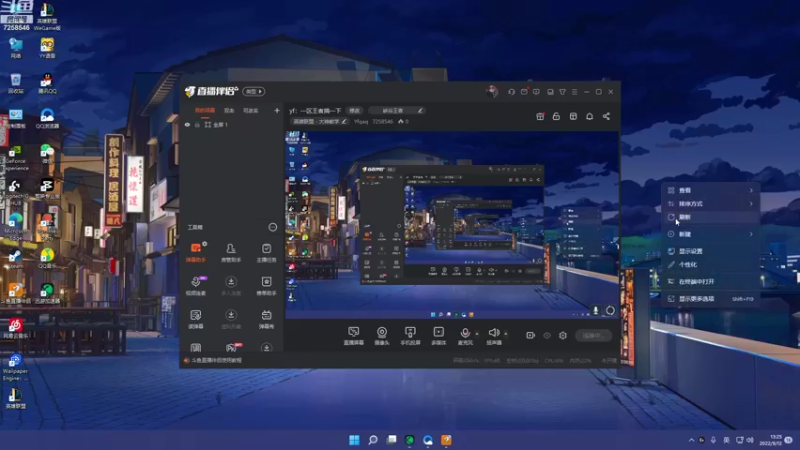Select 显示更多选项 in the context menu
This screenshot has height=450, width=800.
click(711, 298)
